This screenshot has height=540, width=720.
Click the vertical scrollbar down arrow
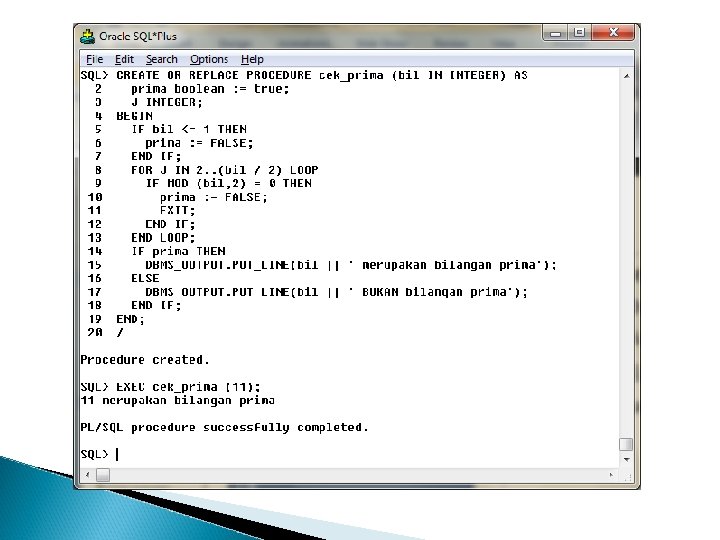pos(626,460)
